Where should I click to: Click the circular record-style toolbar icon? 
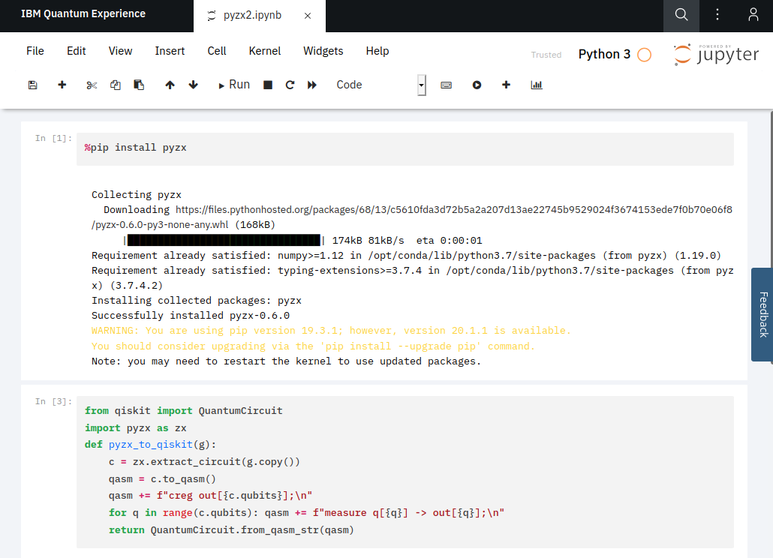[x=477, y=85]
